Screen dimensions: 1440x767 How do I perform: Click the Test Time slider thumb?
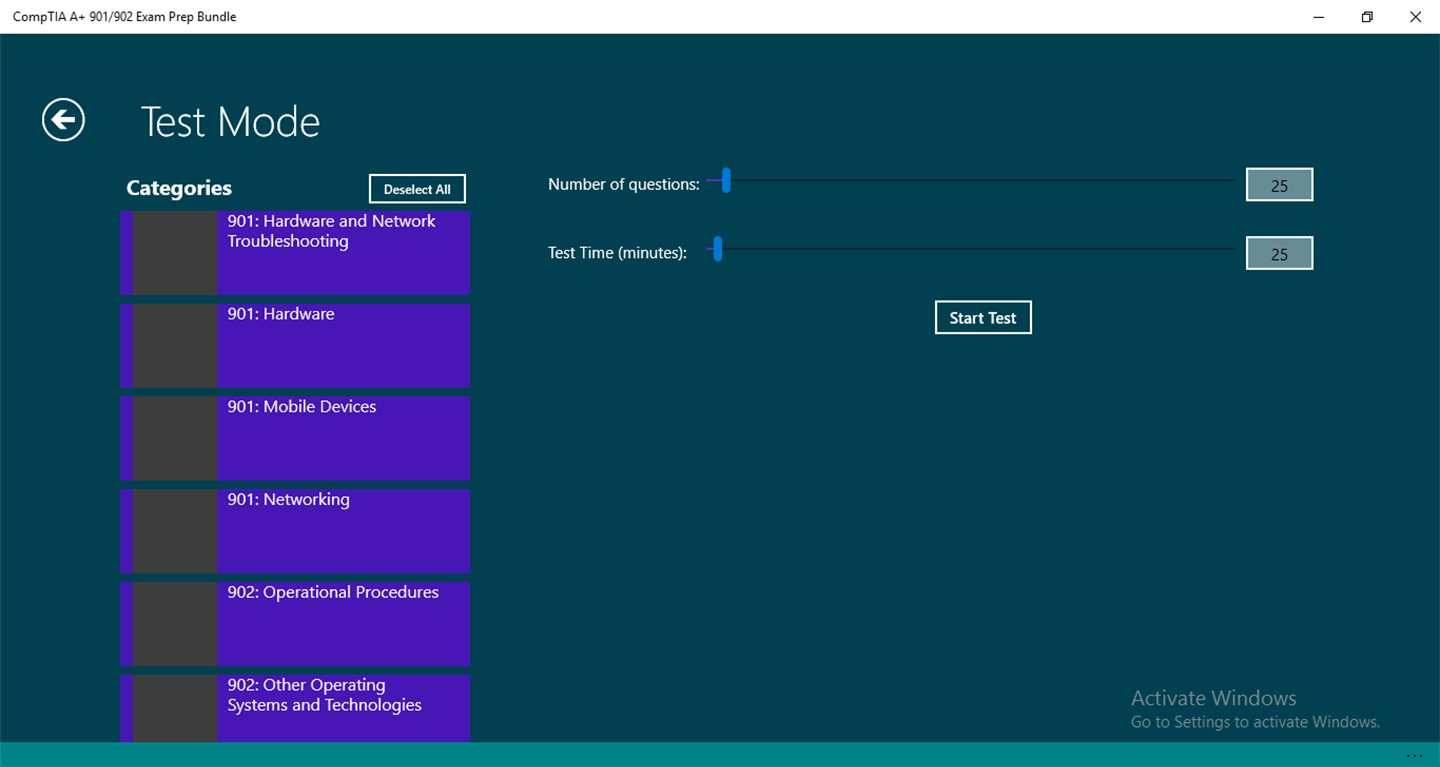(x=717, y=249)
